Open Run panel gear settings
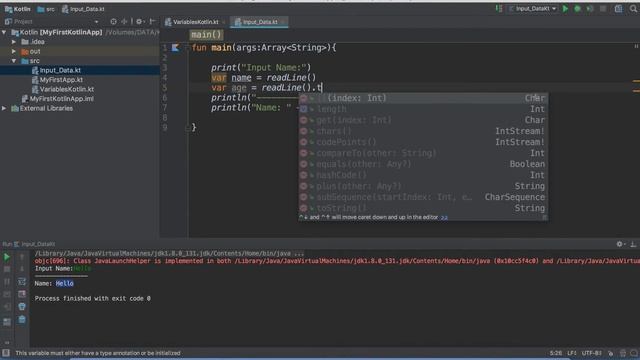 pos(620,244)
